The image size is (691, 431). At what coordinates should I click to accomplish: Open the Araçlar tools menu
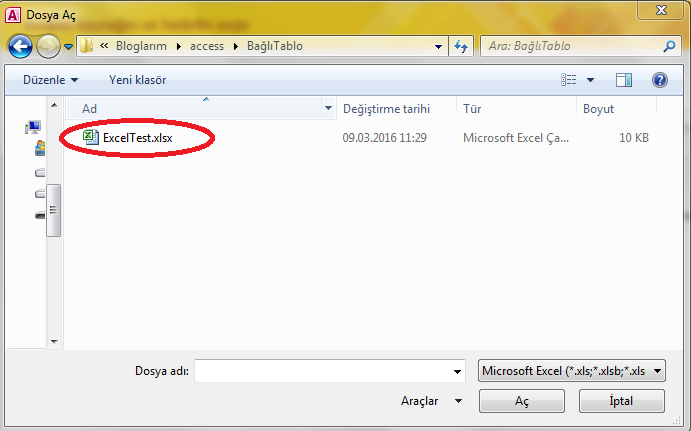point(420,401)
